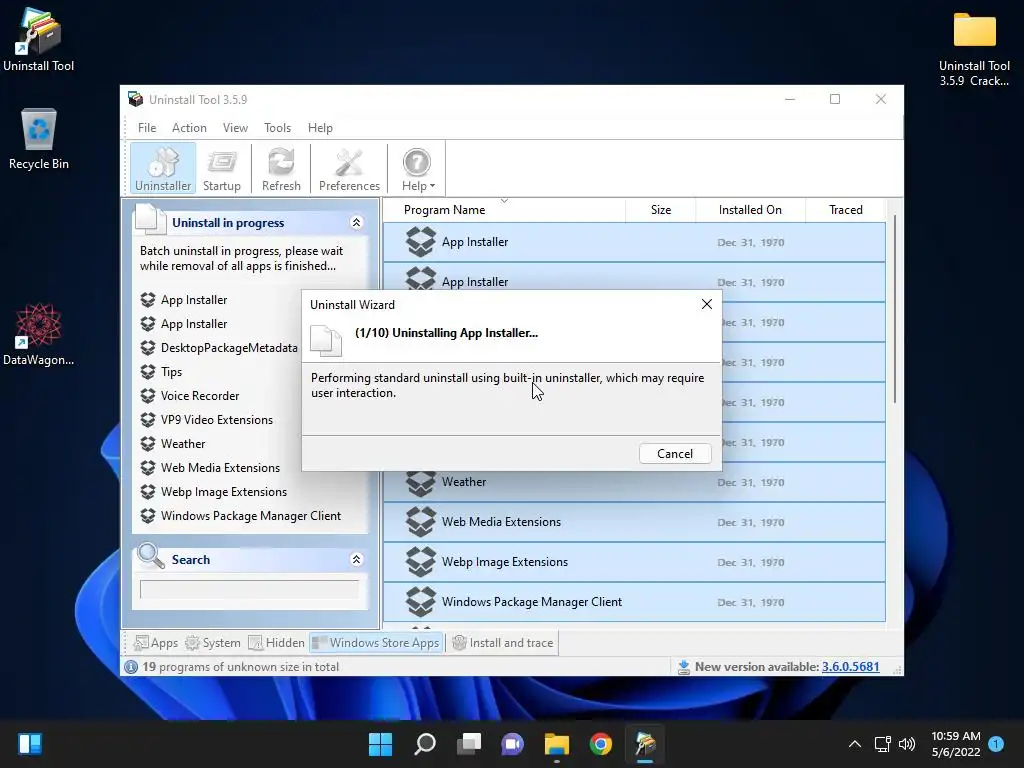
Task: Sort by Size column header
Action: coord(660,210)
